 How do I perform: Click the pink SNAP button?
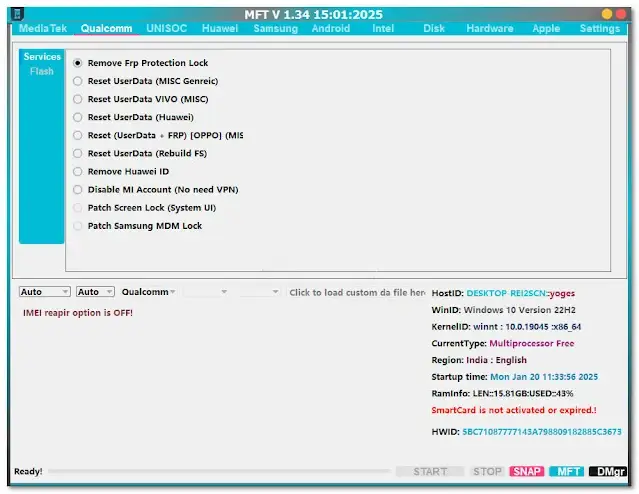[x=527, y=472]
